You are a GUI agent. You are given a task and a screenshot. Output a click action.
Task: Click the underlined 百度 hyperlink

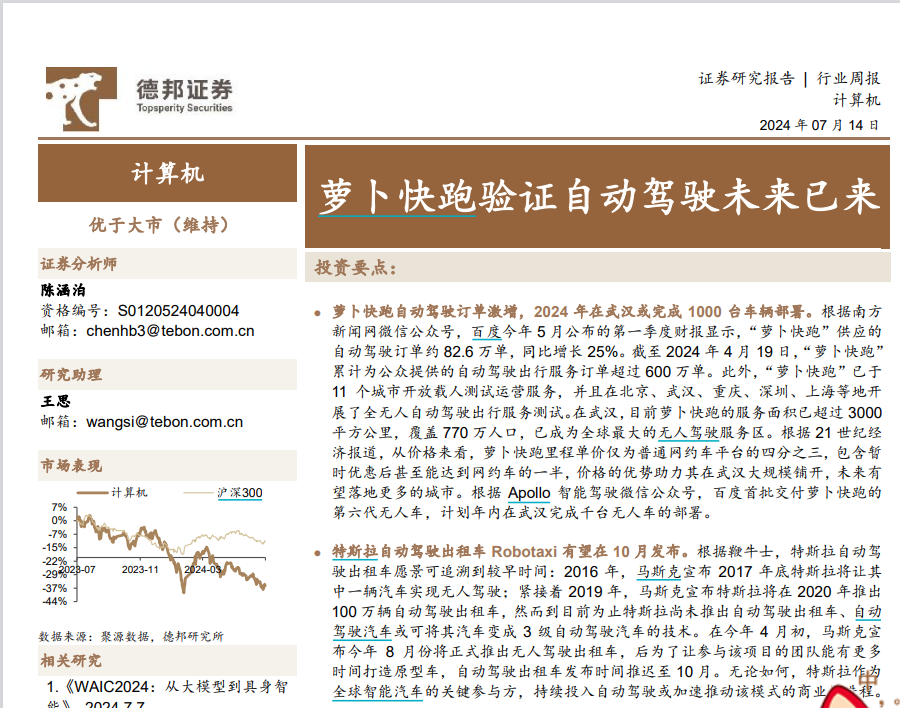(x=487, y=331)
